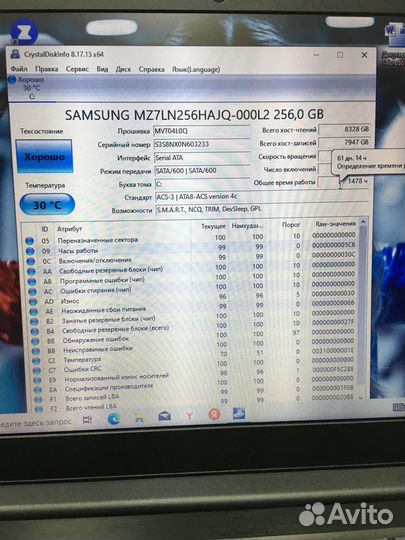
Task: Click status icon of row B8 Обнаружение ошибок
Action: pyautogui.click(x=35, y=342)
